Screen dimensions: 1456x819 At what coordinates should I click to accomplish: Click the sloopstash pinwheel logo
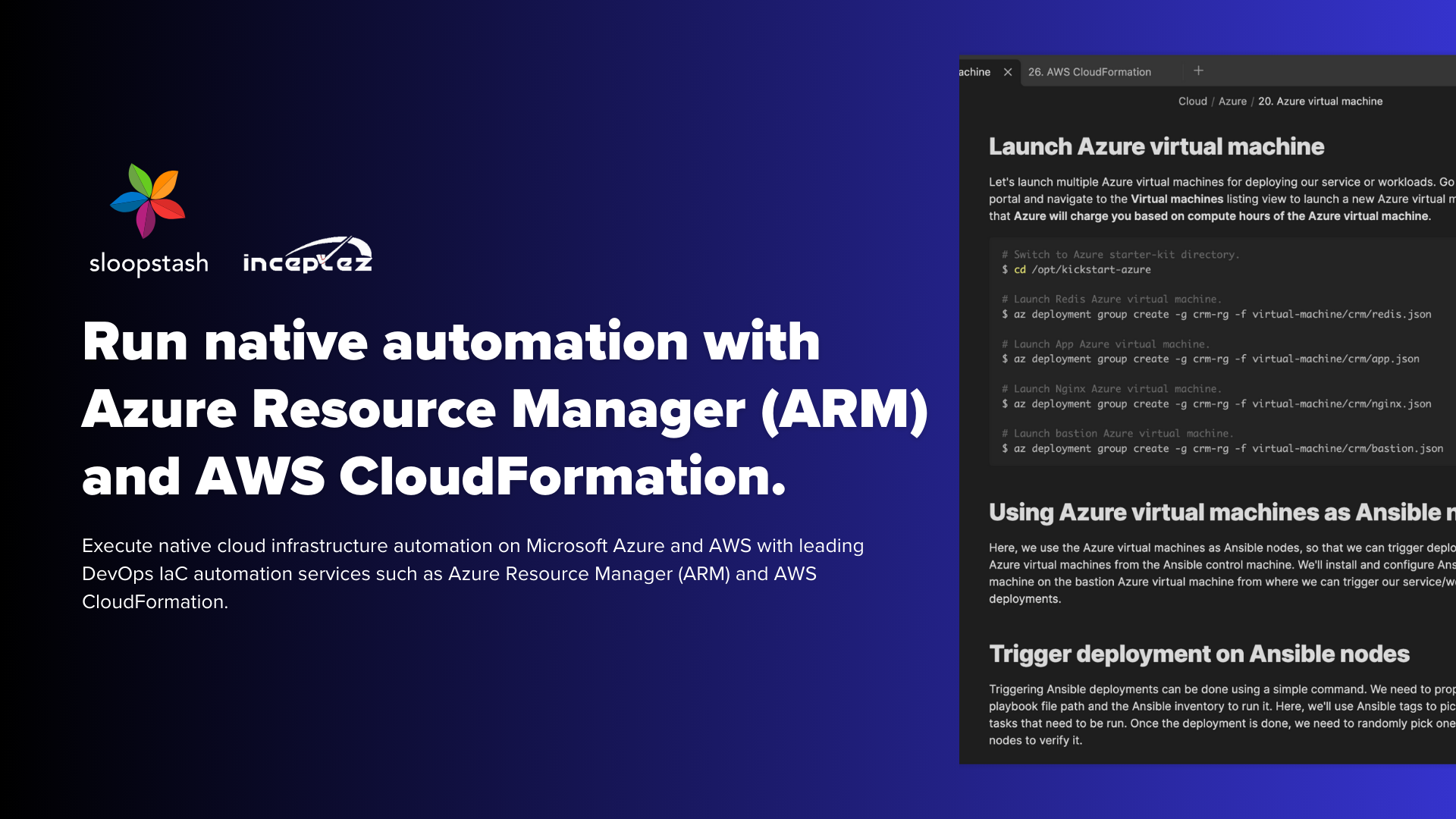[x=148, y=201]
